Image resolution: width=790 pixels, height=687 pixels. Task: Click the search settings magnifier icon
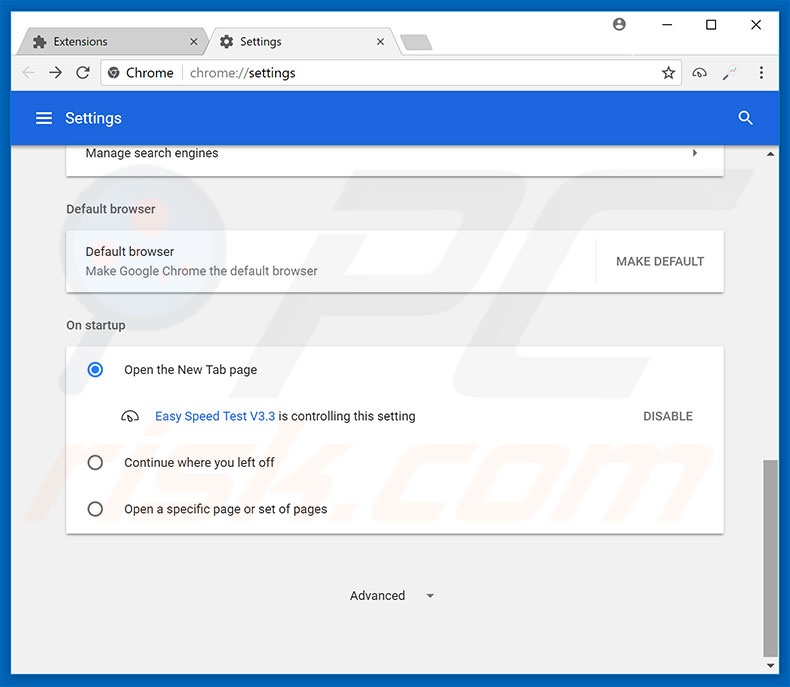pyautogui.click(x=745, y=118)
